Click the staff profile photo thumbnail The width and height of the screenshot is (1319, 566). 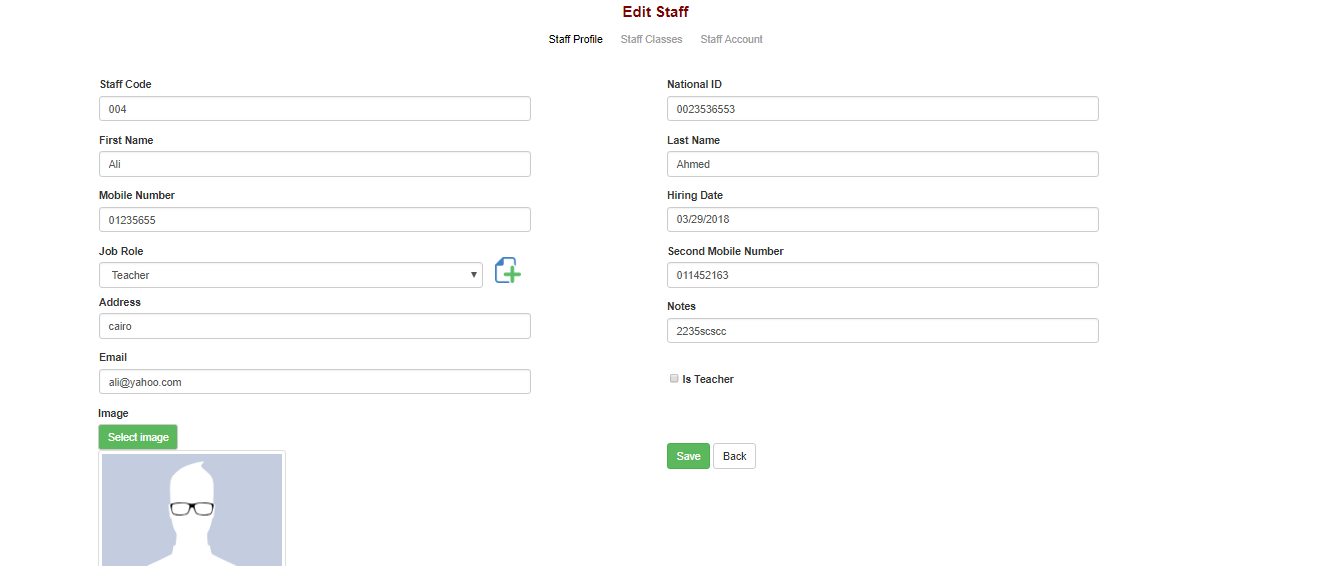point(192,509)
